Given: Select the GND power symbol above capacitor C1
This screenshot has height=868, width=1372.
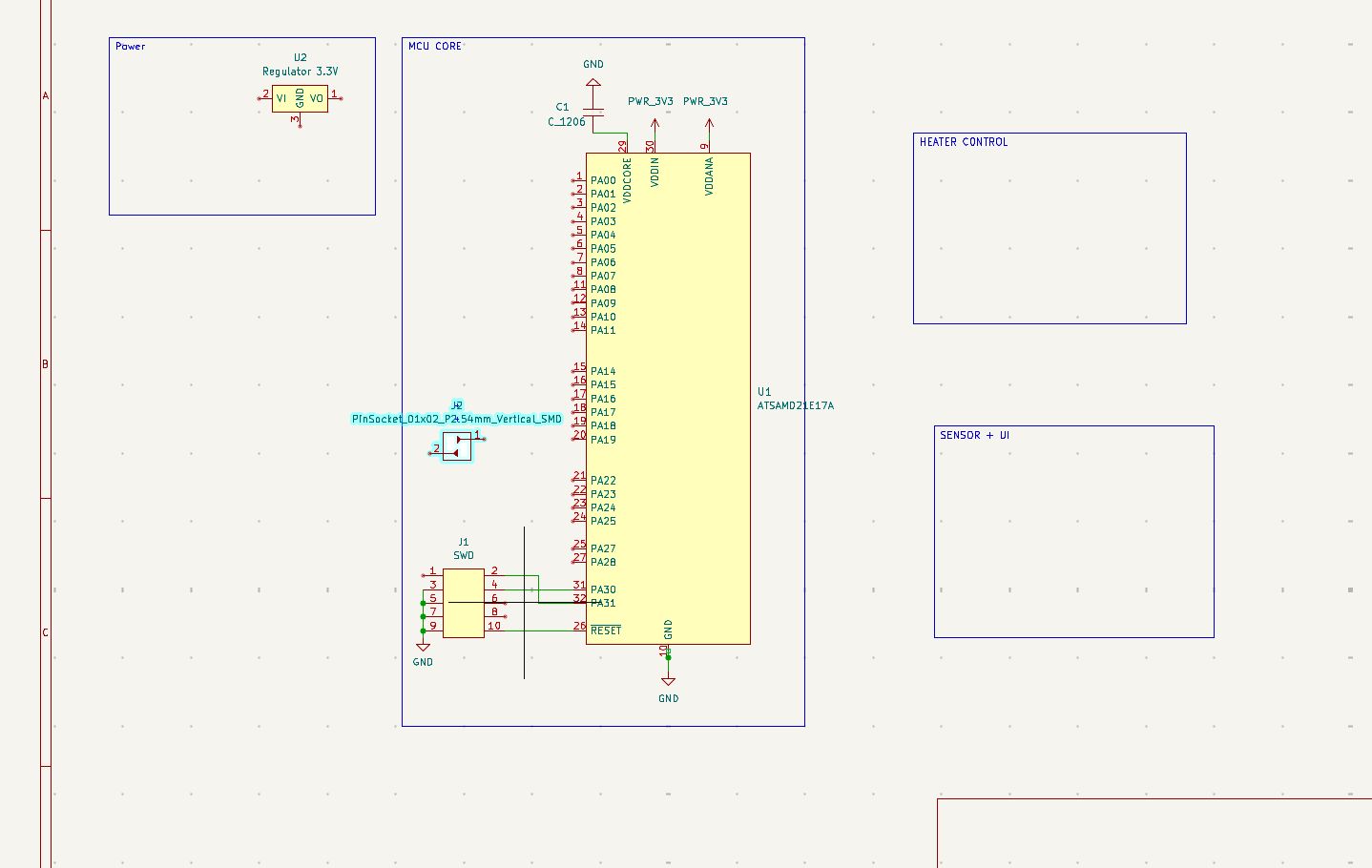Looking at the screenshot, I should [592, 81].
